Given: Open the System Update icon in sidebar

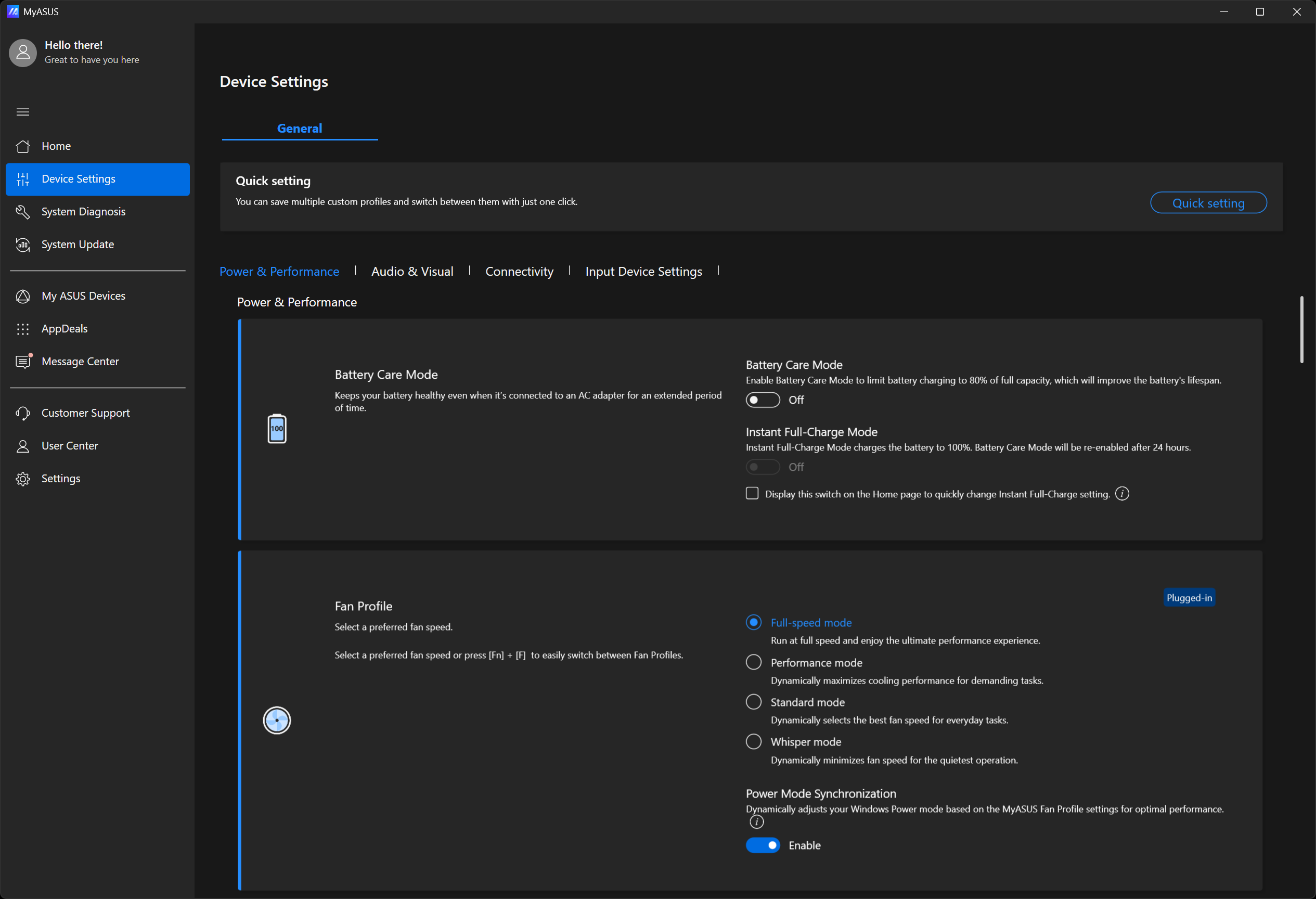Looking at the screenshot, I should coord(23,245).
